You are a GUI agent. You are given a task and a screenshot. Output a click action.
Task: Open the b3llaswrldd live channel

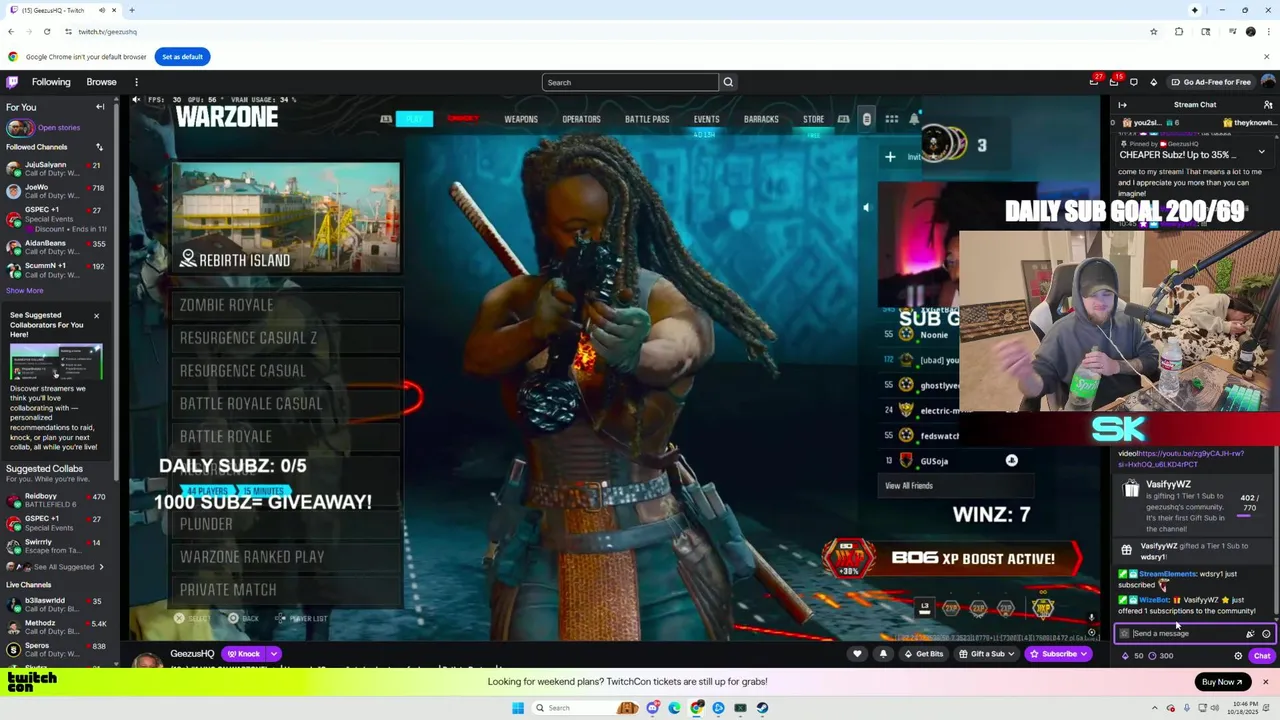56,604
